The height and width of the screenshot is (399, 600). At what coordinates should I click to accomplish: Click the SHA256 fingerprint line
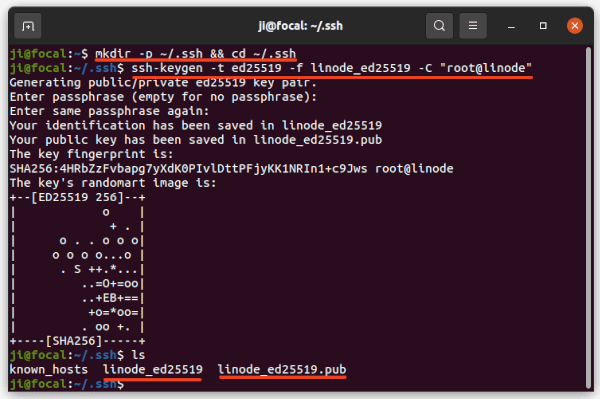tap(231, 169)
